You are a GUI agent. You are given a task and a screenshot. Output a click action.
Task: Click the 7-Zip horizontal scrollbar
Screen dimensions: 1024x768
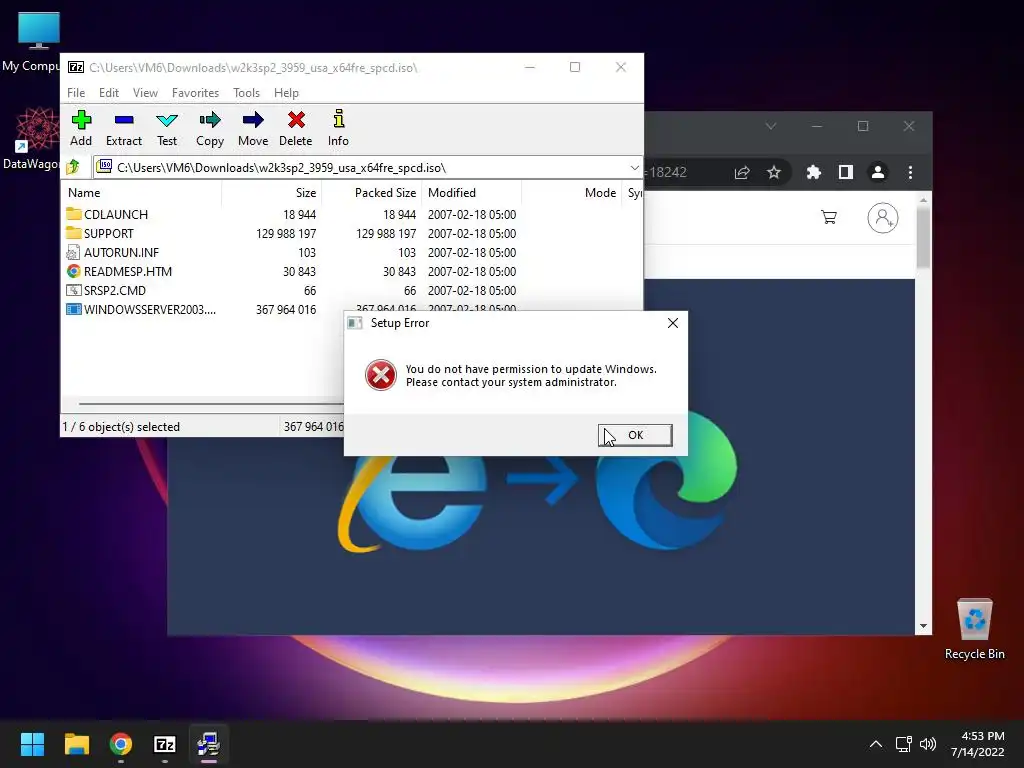(x=210, y=404)
